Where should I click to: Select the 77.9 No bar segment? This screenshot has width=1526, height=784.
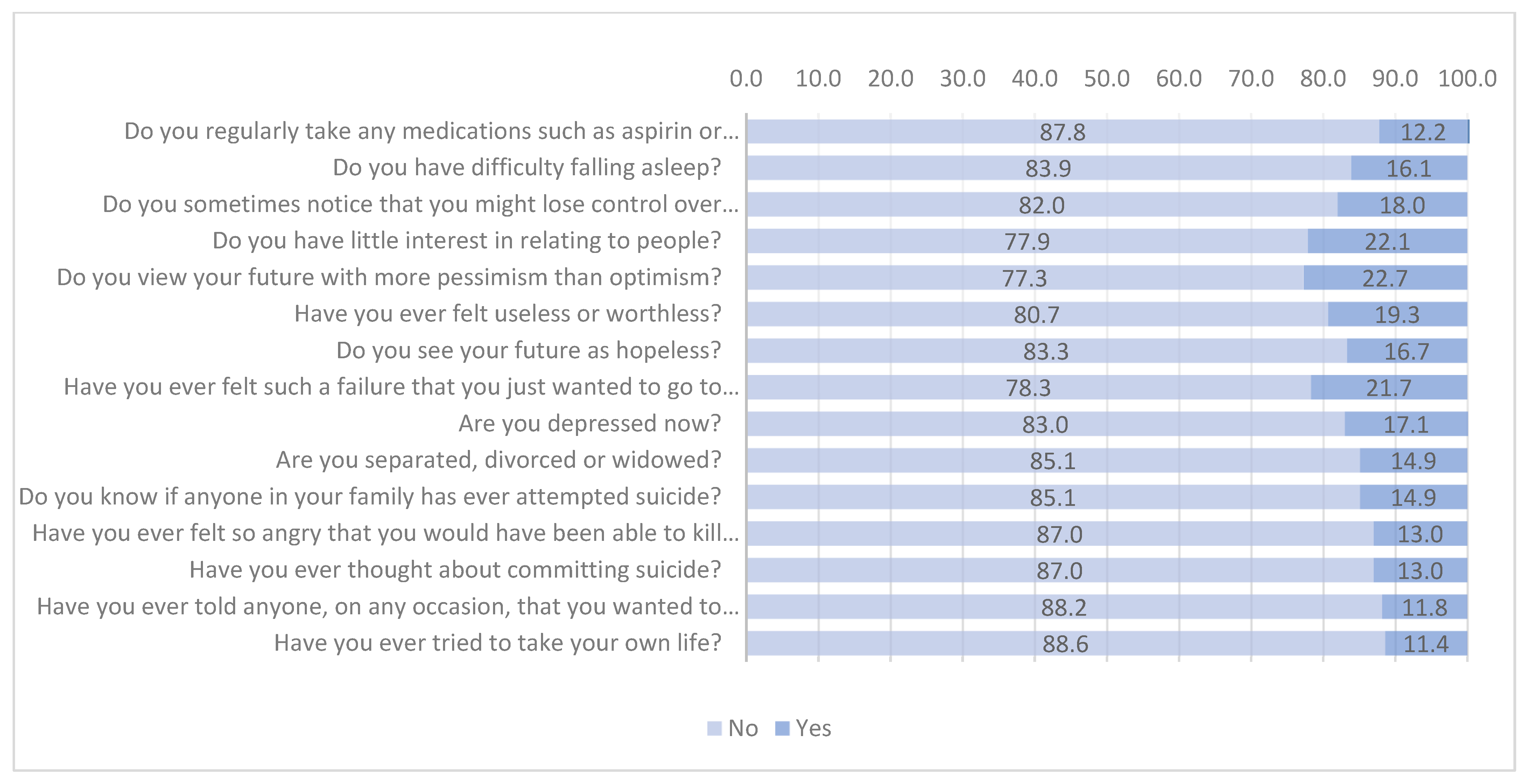point(1027,242)
